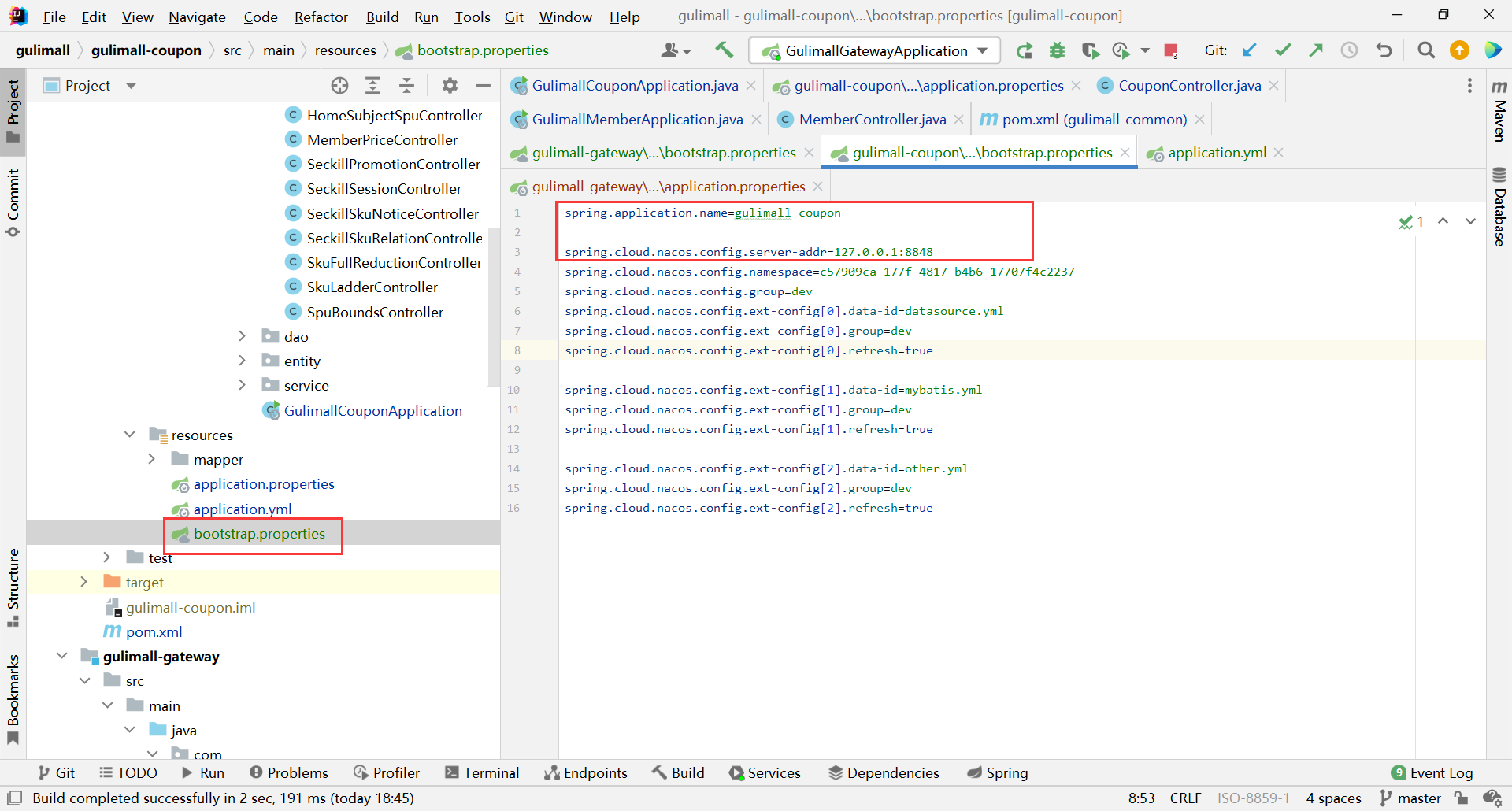1512x811 pixels.
Task: Open Endpoints tool window
Action: point(586,772)
